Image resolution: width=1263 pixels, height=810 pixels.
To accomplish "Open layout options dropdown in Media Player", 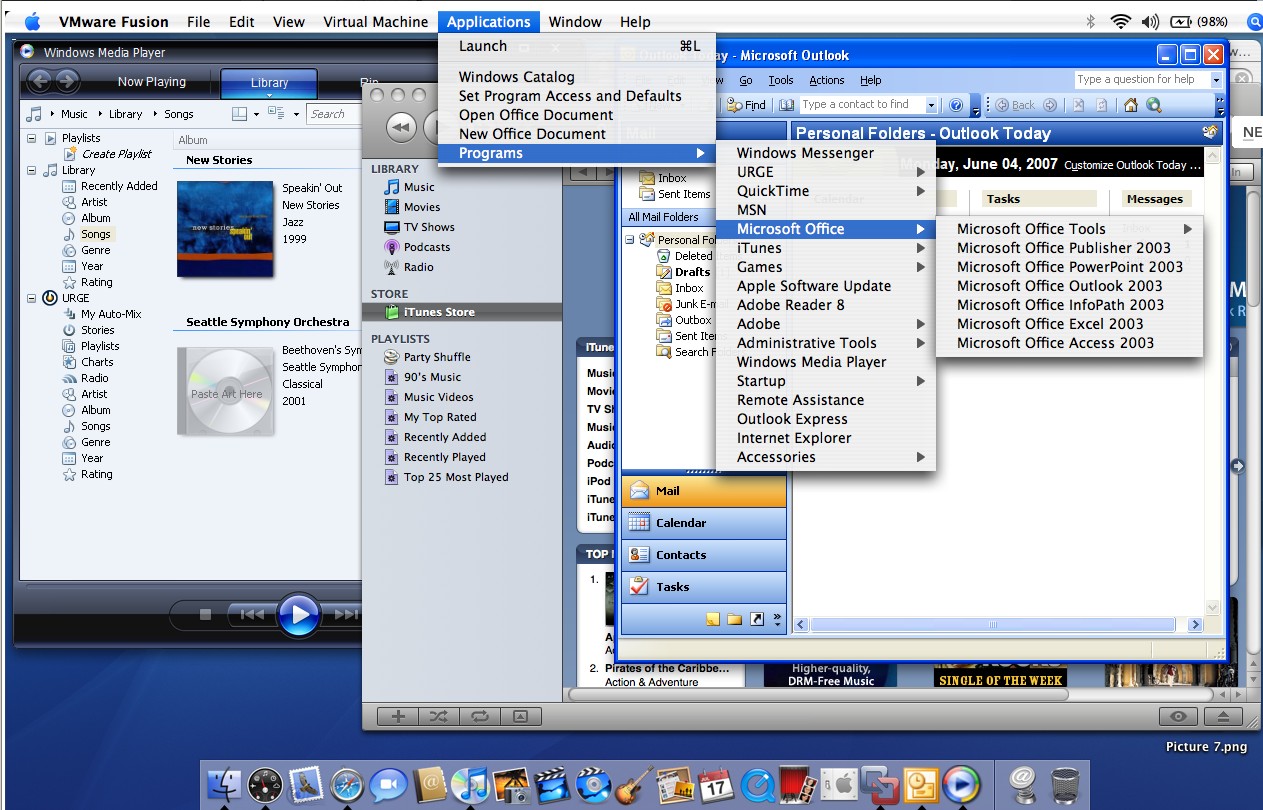I will click(x=256, y=114).
